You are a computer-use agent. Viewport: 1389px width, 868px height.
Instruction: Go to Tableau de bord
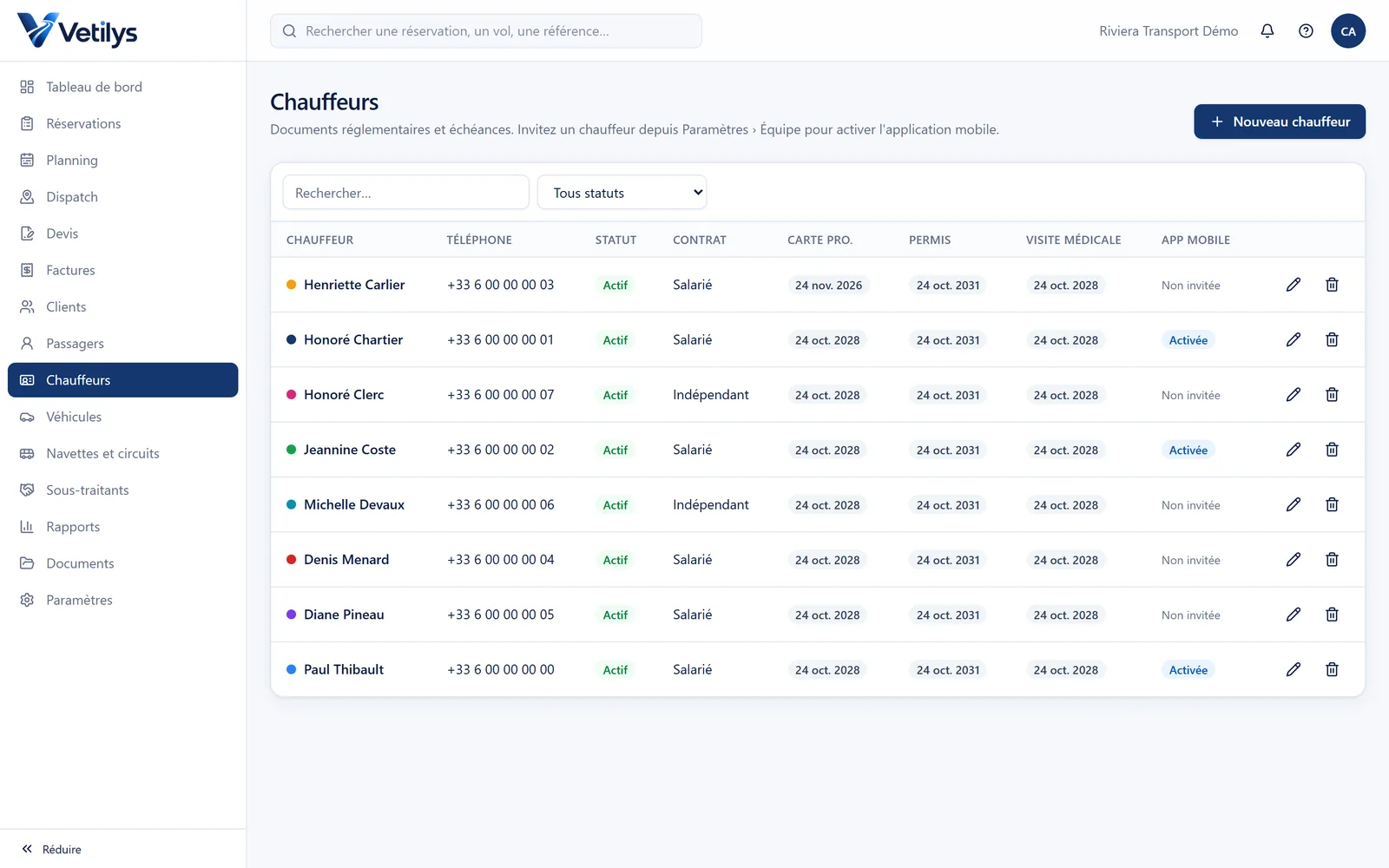[122, 87]
